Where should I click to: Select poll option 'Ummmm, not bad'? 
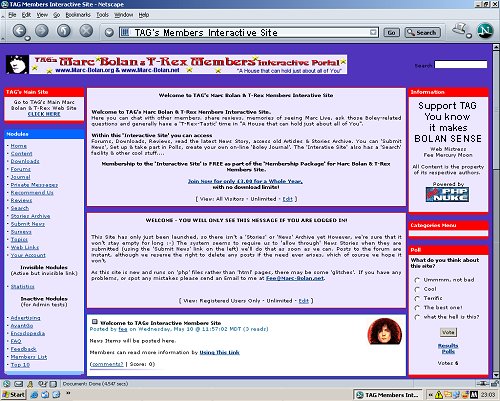(417, 280)
